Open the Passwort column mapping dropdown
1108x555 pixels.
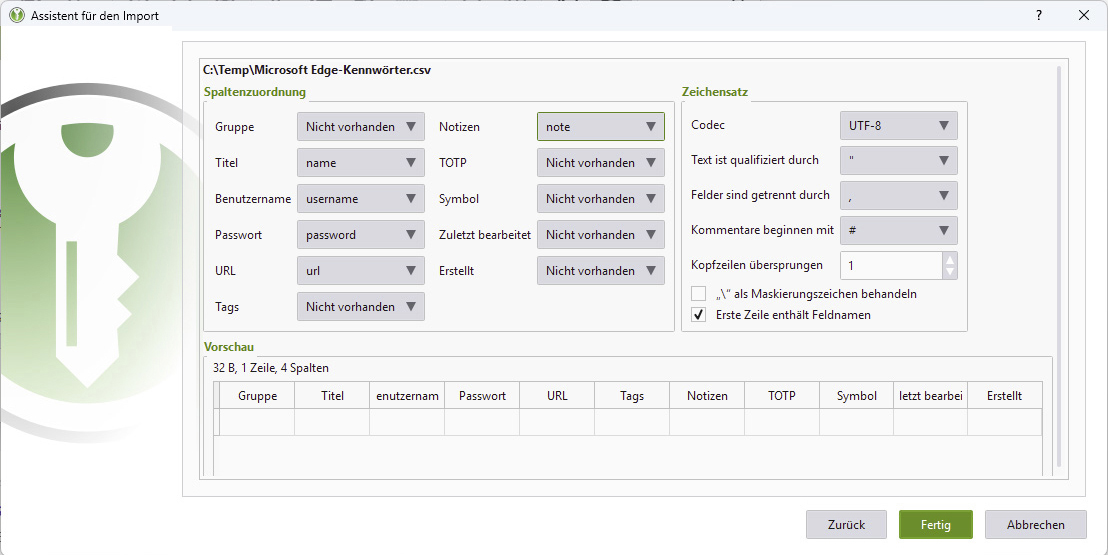click(360, 235)
